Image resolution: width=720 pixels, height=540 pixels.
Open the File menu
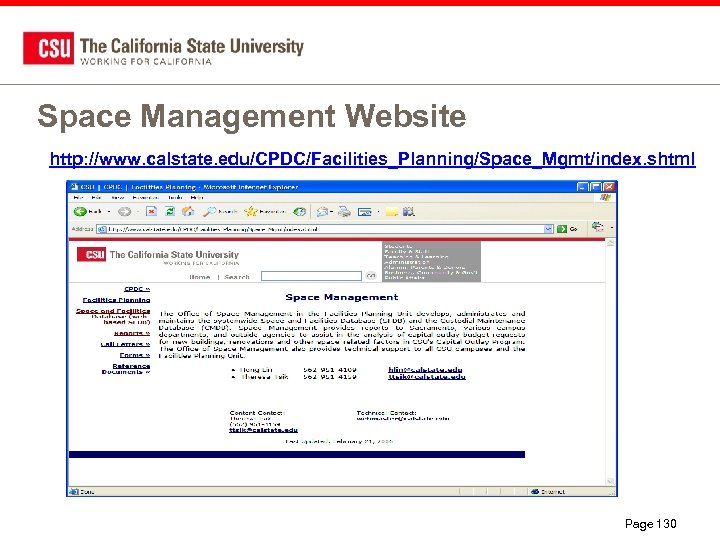pyautogui.click(x=78, y=197)
